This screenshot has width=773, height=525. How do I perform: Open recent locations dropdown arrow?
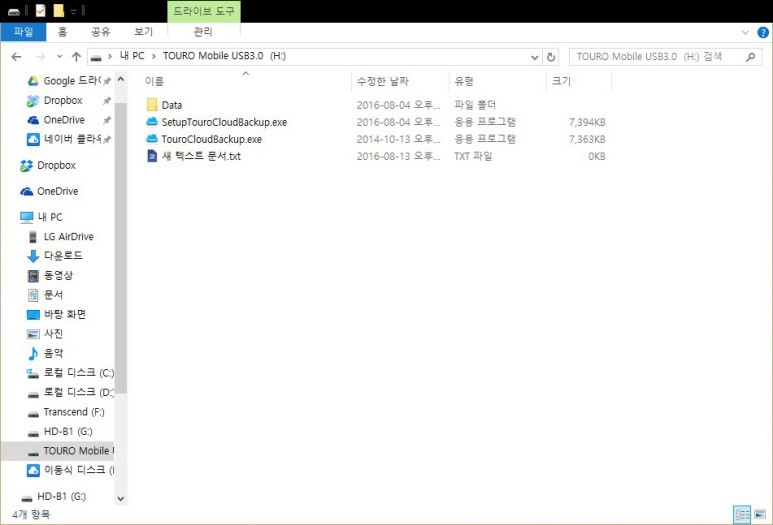point(60,57)
